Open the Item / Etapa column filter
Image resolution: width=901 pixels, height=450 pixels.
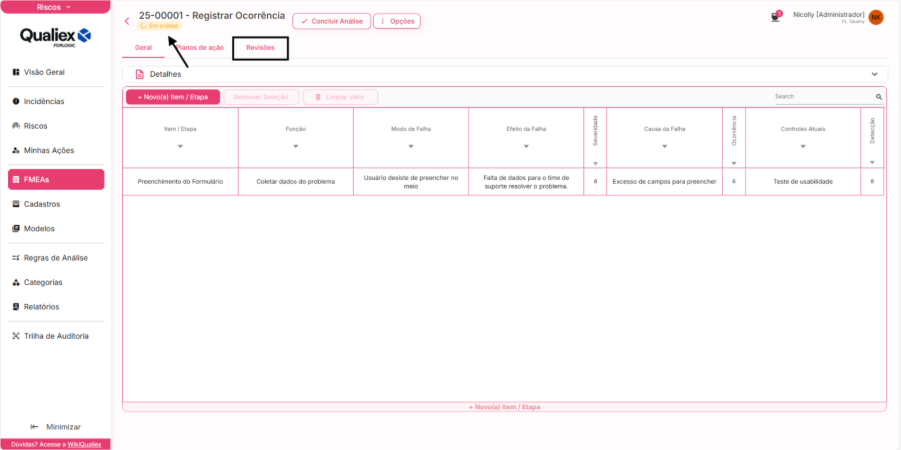point(180,147)
